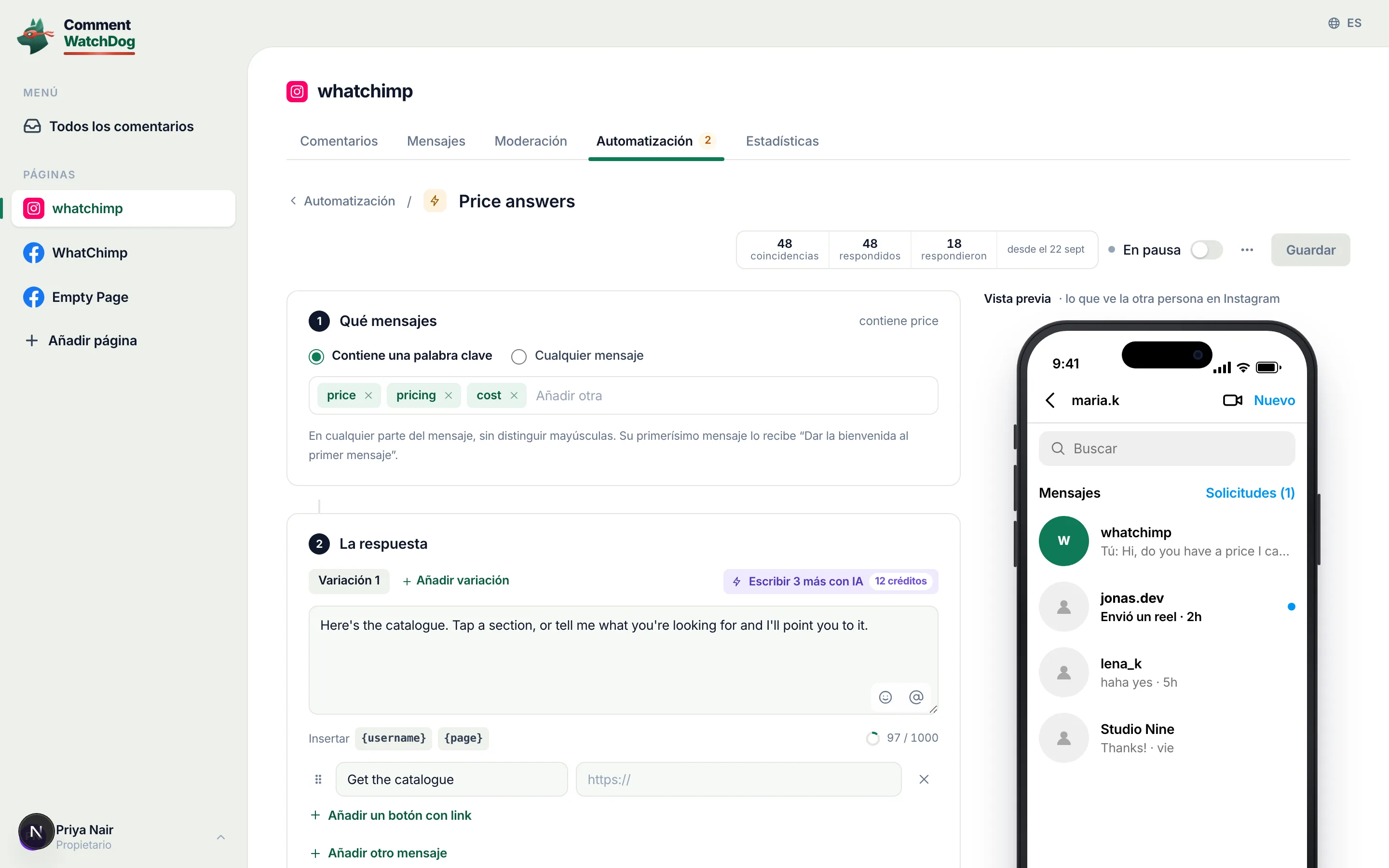Image resolution: width=1389 pixels, height=868 pixels.
Task: Click the drag handle beside Get the catalogue
Action: pos(318,780)
